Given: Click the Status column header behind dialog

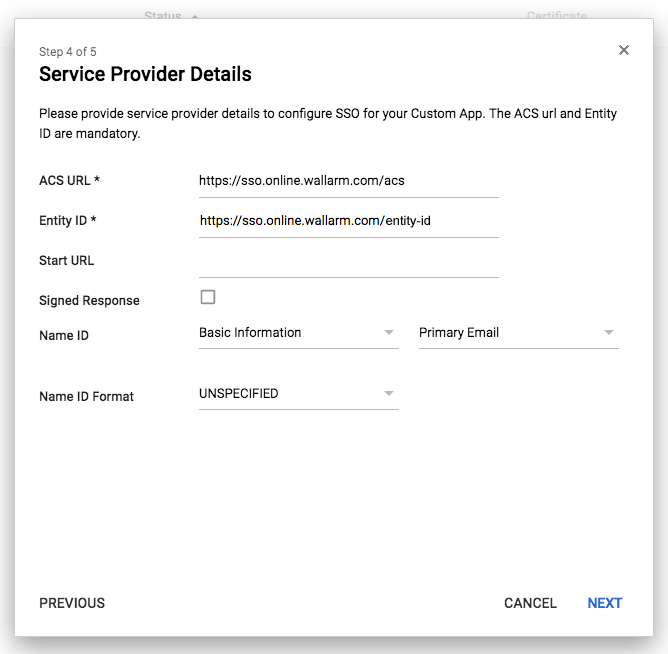Looking at the screenshot, I should point(163,15).
